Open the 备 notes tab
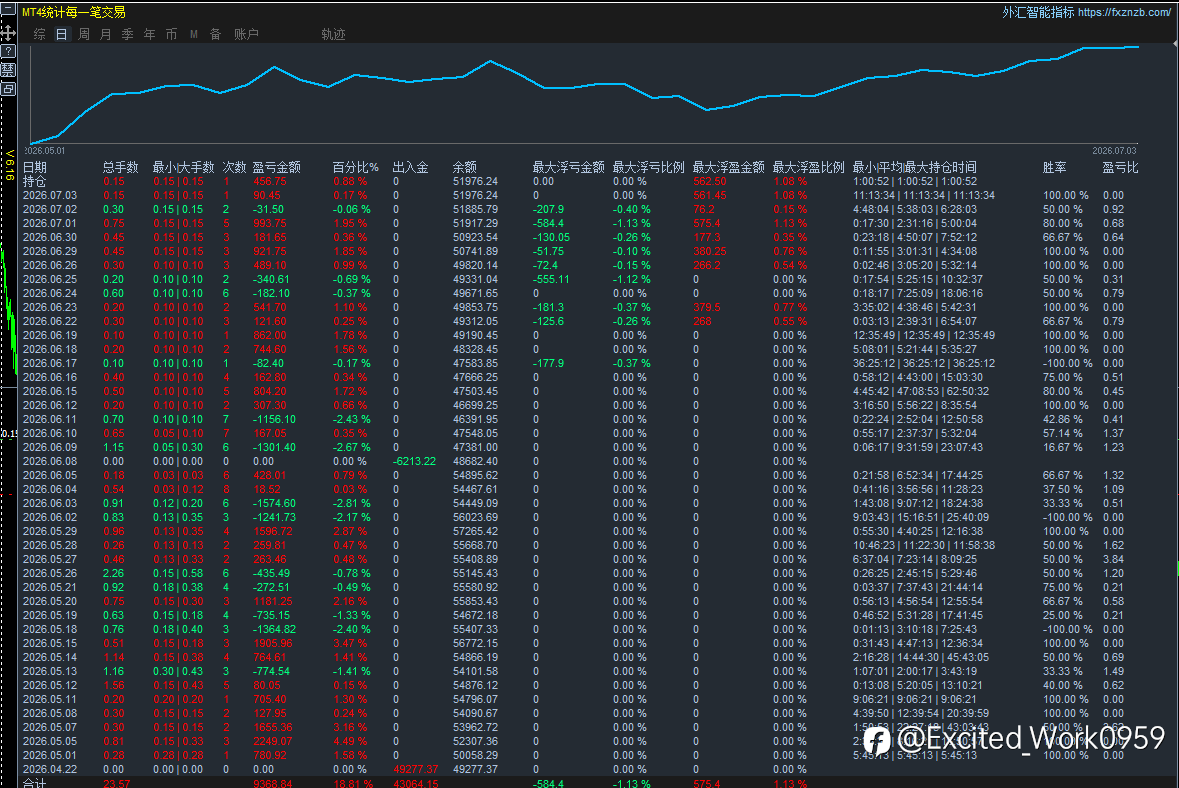Image resolution: width=1179 pixels, height=788 pixels. pyautogui.click(x=216, y=35)
